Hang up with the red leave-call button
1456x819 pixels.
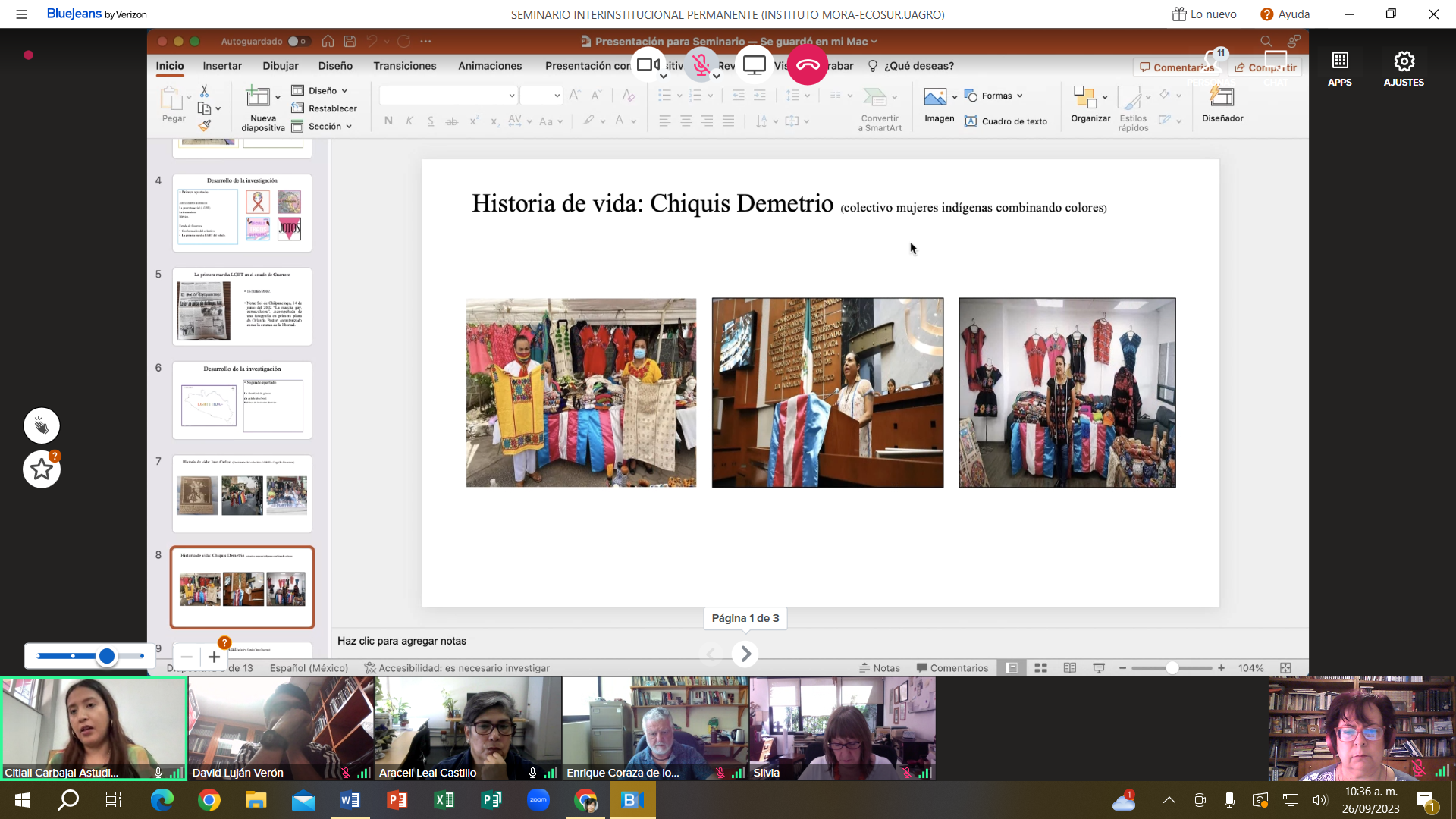pos(808,65)
